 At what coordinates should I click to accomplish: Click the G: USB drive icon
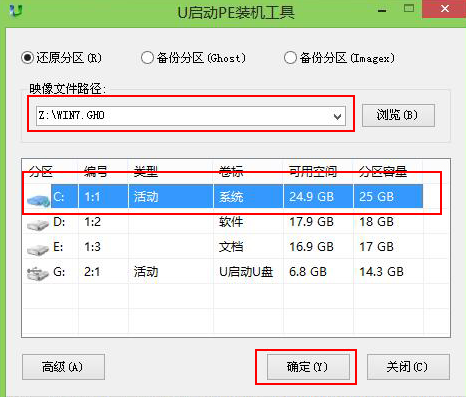tap(38, 274)
